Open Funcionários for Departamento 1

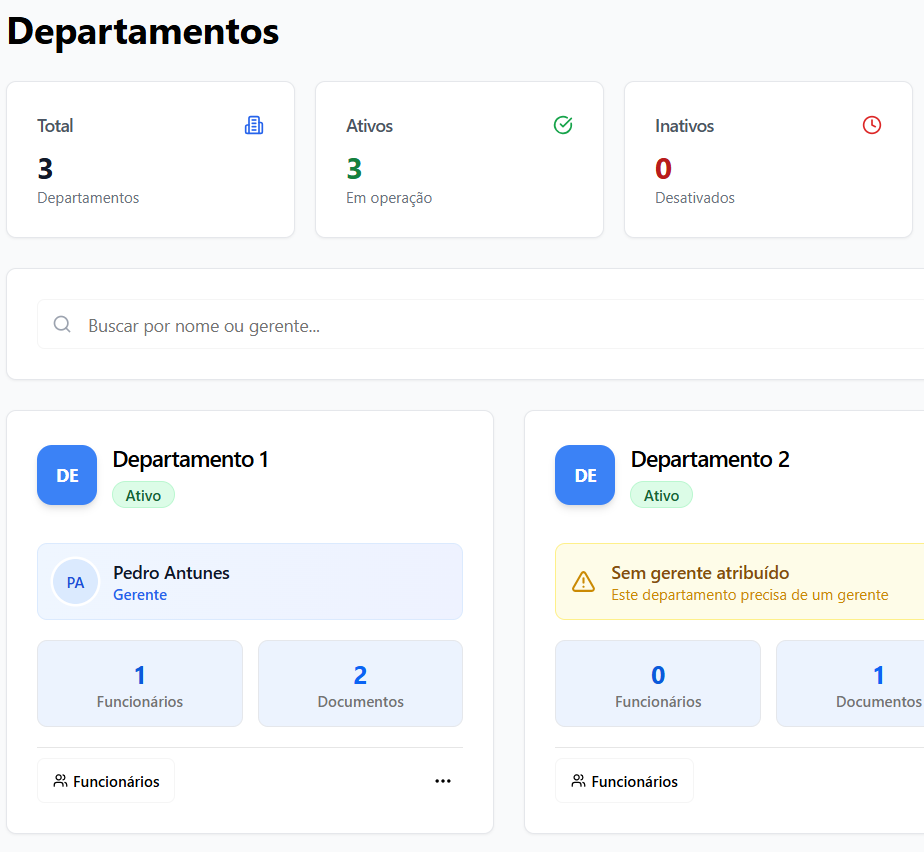tap(106, 780)
